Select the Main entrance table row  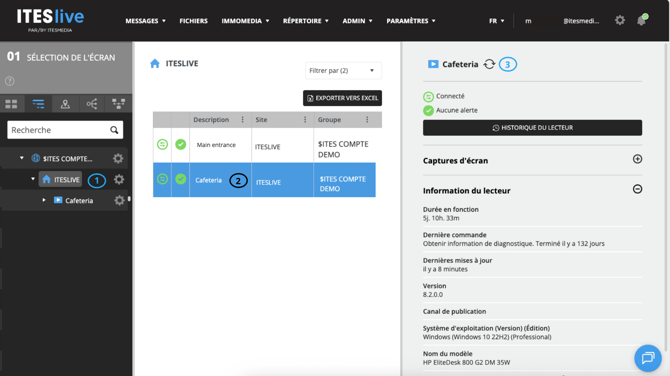pos(264,145)
